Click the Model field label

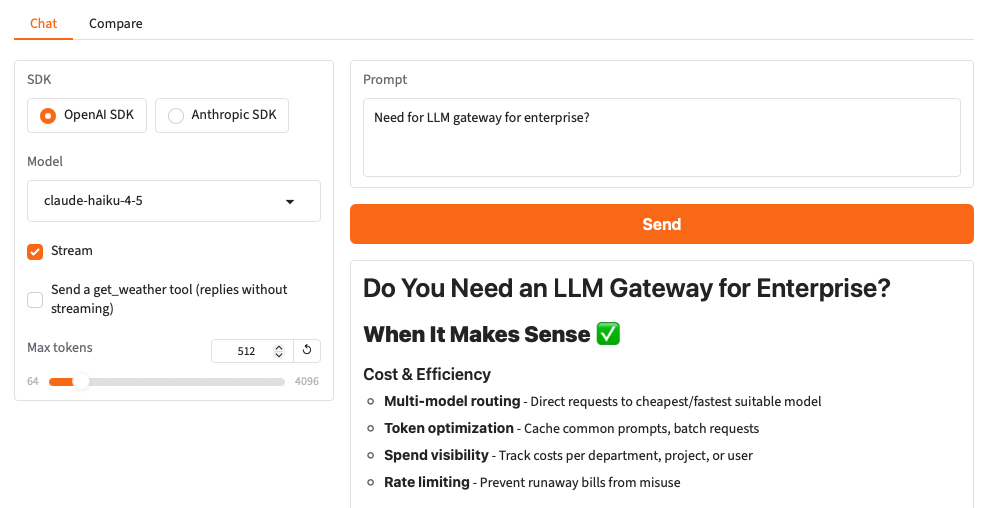coord(45,161)
